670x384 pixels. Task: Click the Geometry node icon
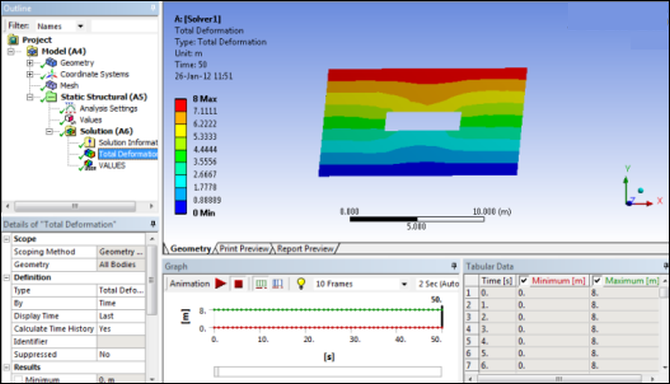point(51,63)
